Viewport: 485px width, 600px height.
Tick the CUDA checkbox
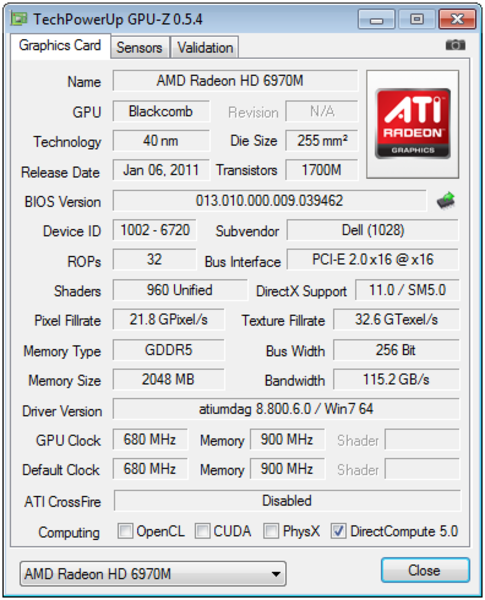pos(202,531)
